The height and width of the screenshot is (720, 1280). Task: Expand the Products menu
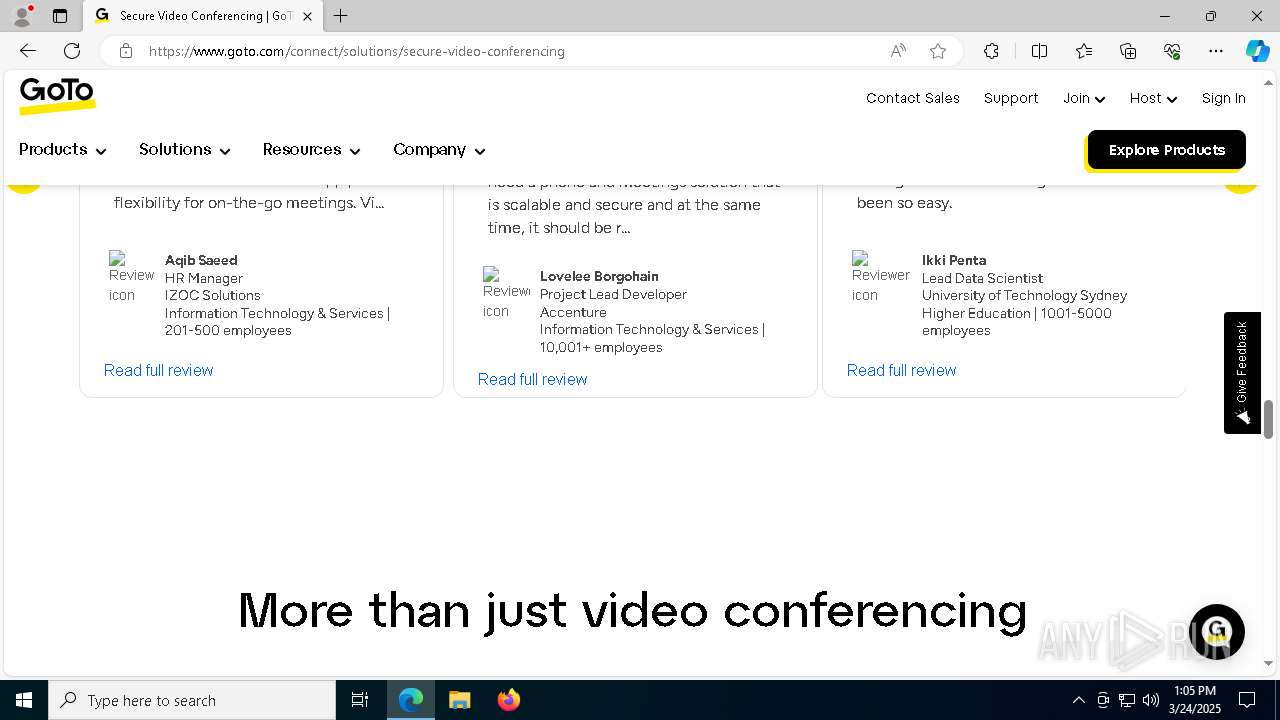tap(62, 150)
